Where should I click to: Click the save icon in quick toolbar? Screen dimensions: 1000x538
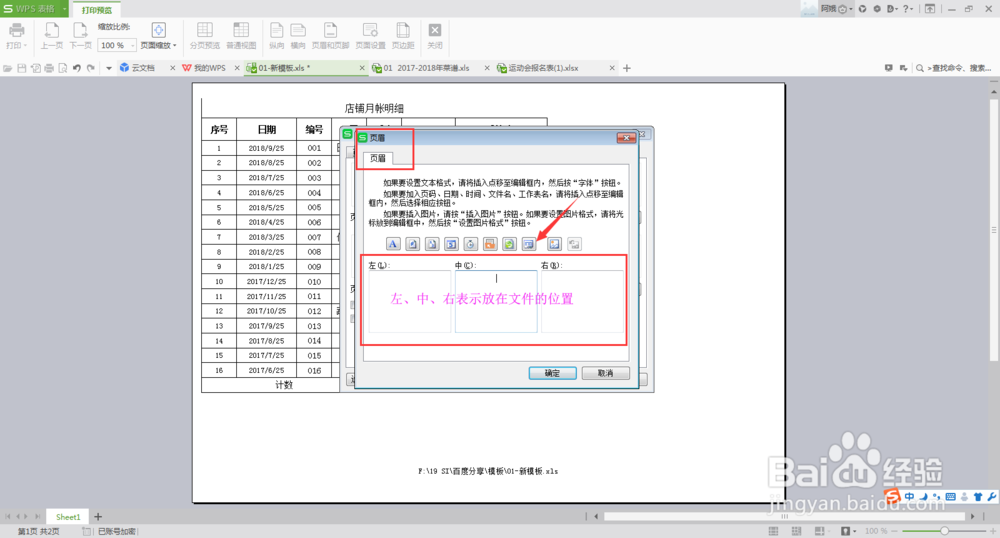[x=22, y=68]
